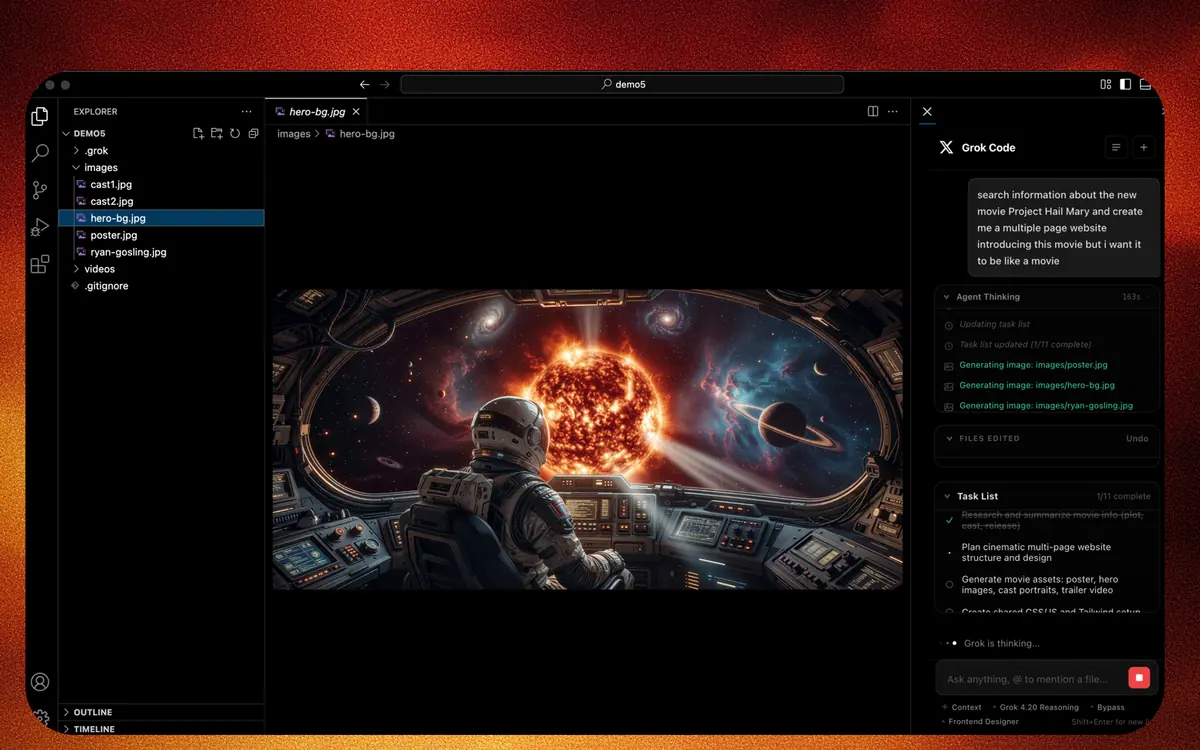Viewport: 1200px width, 750px height.
Task: Click the customize layout icon in title bar
Action: click(1106, 85)
